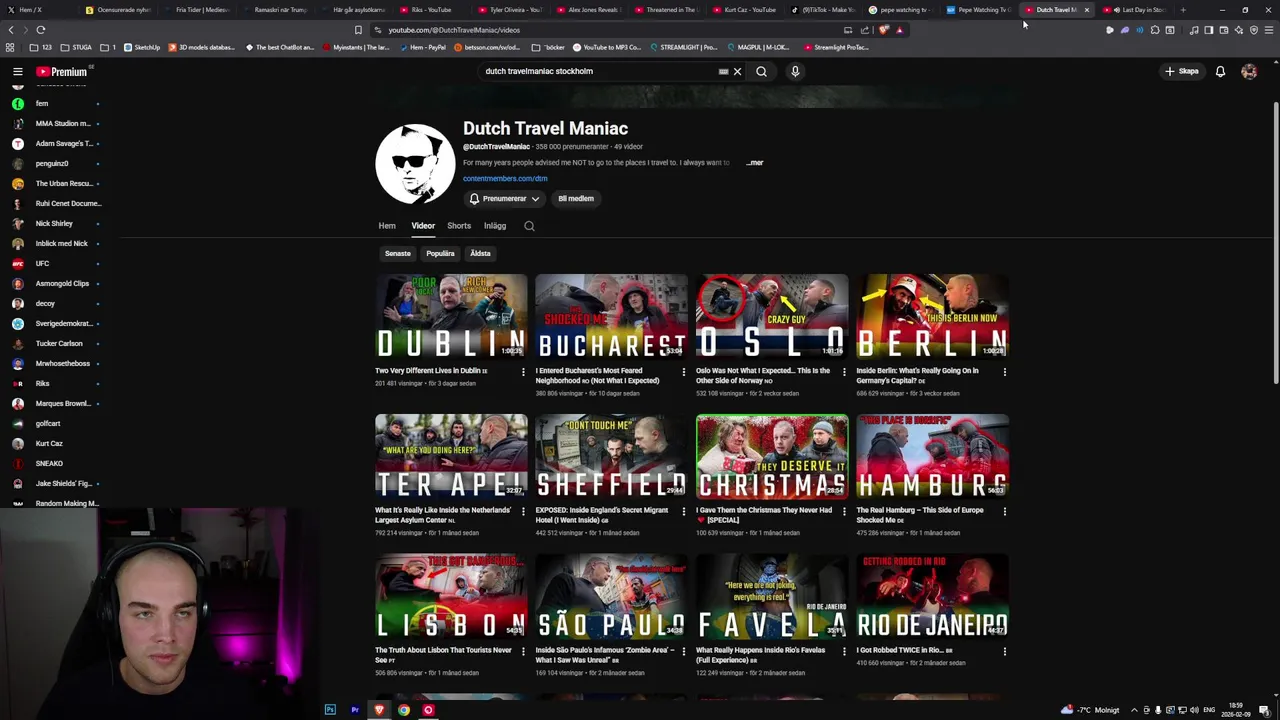The image size is (1280, 720).
Task: Reload the page in browser
Action: click(x=40, y=30)
